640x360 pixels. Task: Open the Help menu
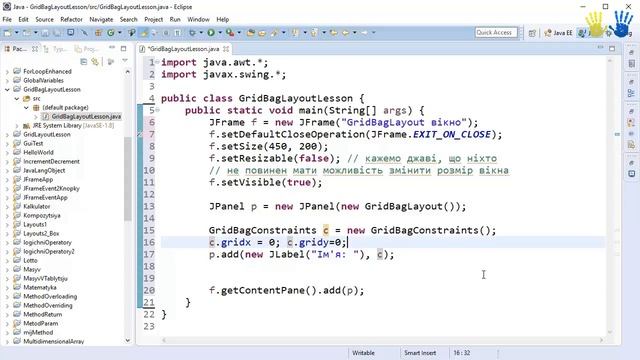(222, 19)
